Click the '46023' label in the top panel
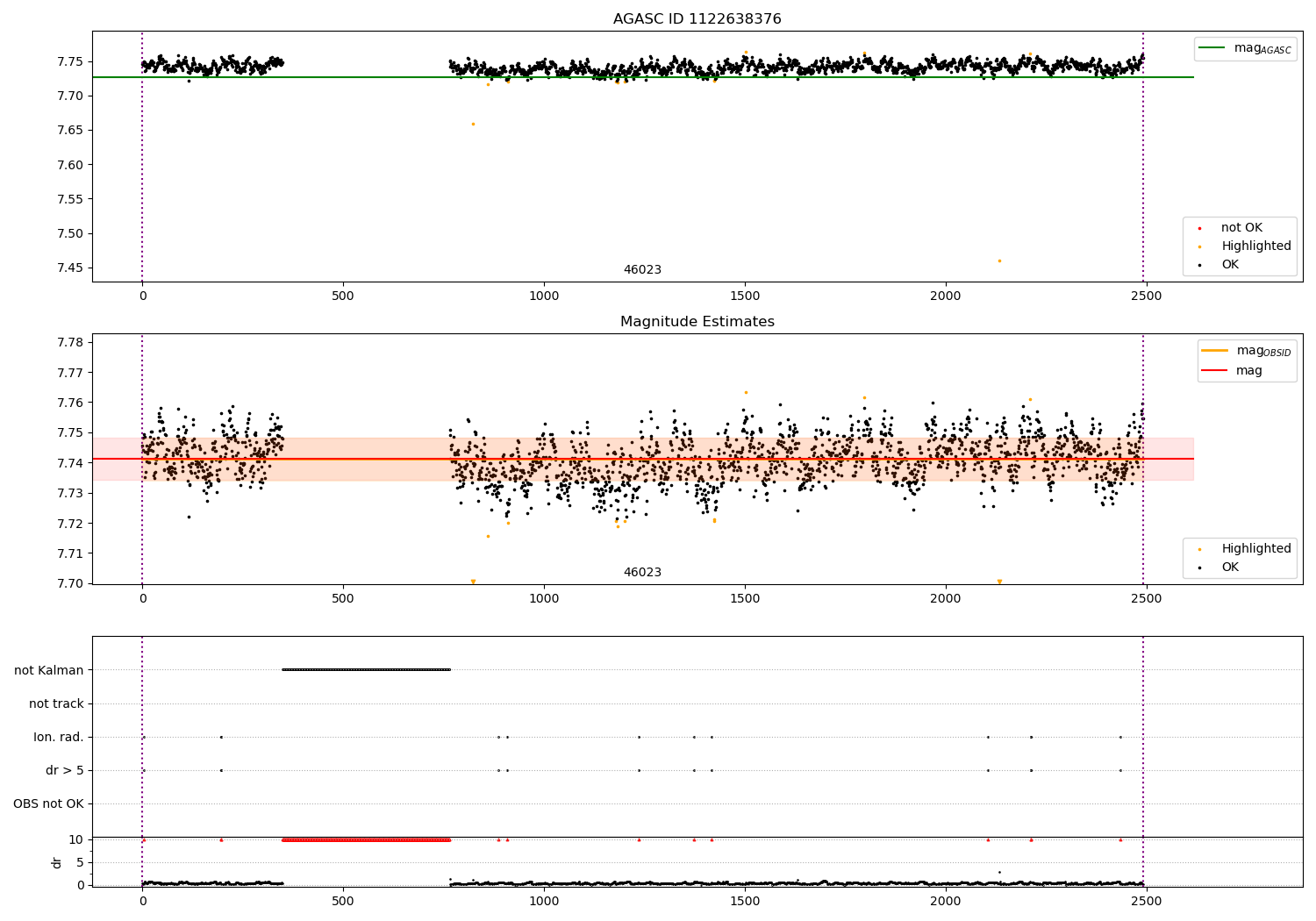 click(x=642, y=270)
